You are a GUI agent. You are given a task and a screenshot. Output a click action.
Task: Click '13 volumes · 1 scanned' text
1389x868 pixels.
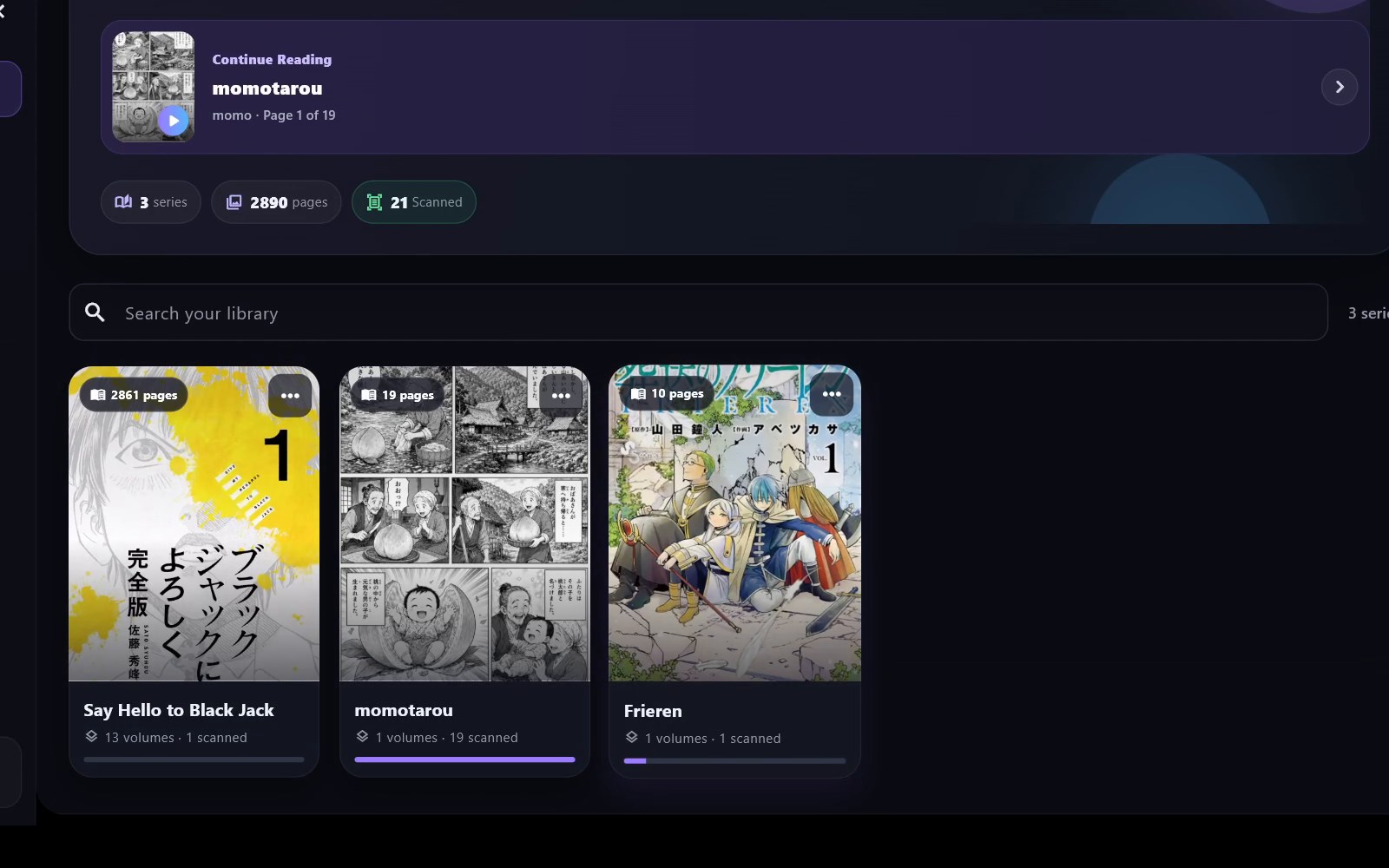176,738
